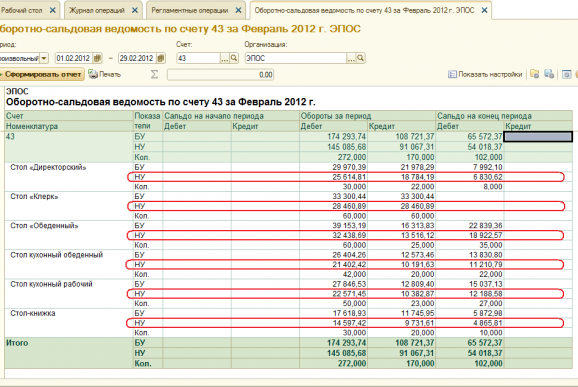
Task: Select Стол «Директорский» row in table
Action: 48,167
